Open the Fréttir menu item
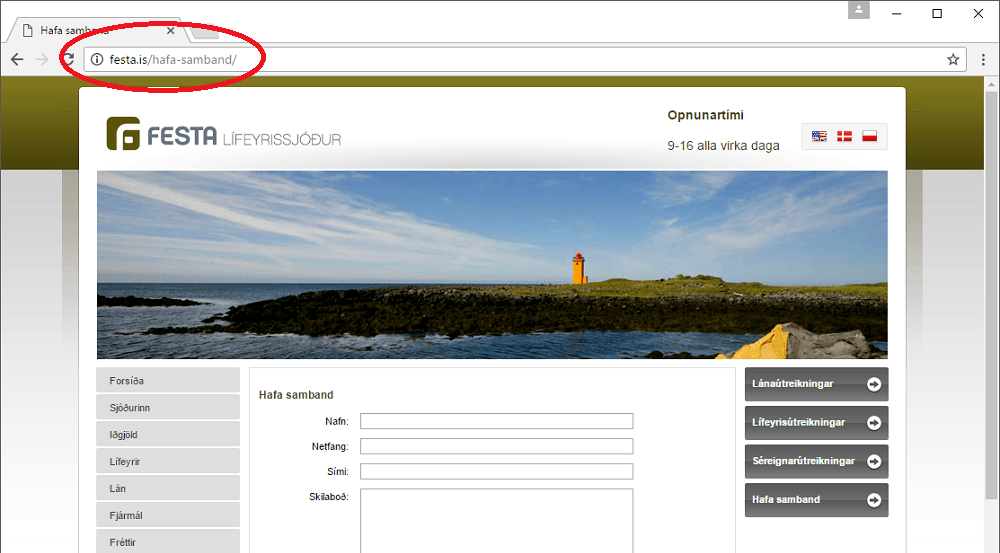The image size is (1000, 553). (168, 542)
